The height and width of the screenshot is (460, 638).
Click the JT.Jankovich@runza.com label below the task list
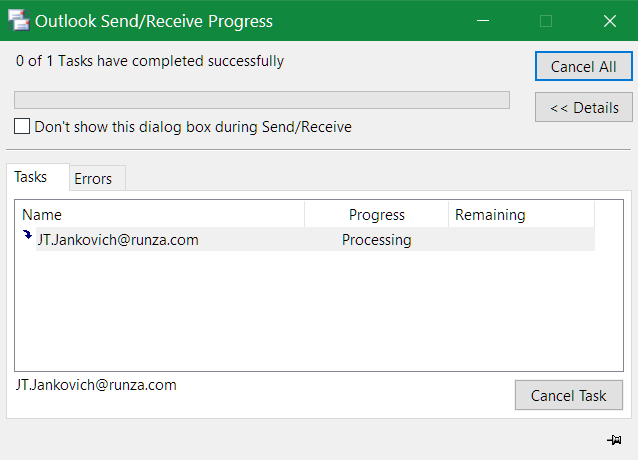click(96, 385)
